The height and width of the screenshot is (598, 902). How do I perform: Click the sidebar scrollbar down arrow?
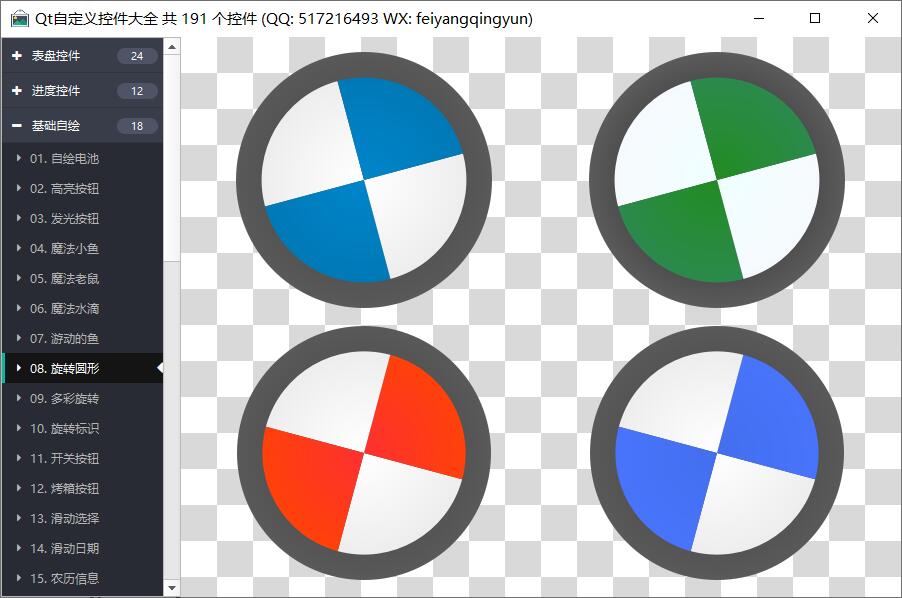click(x=171, y=588)
